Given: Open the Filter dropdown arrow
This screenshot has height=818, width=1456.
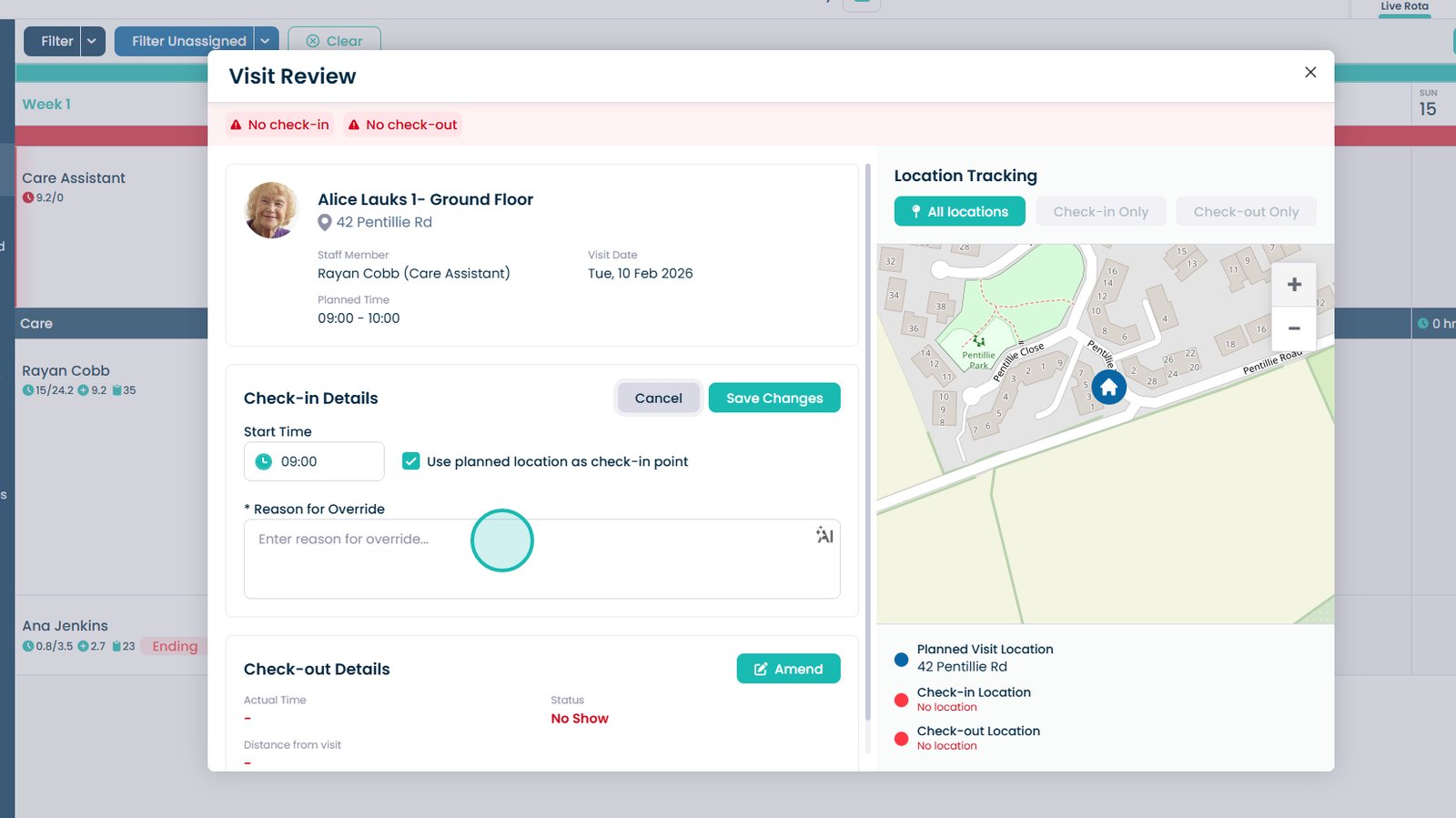Looking at the screenshot, I should coord(92,41).
